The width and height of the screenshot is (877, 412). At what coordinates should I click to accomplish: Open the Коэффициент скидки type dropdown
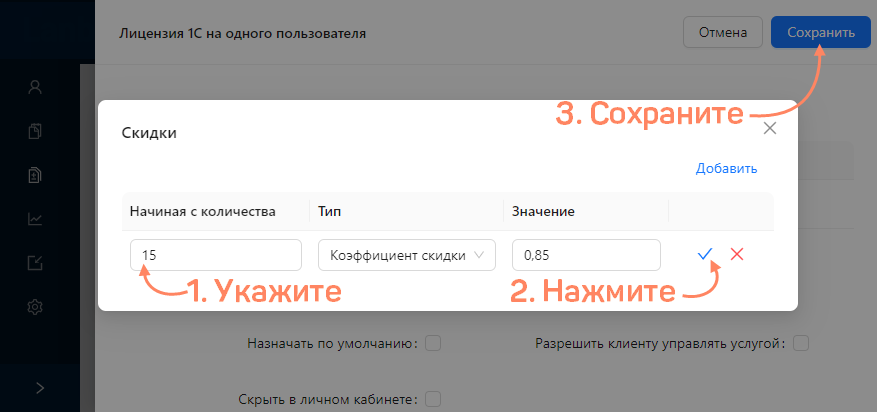click(x=407, y=255)
